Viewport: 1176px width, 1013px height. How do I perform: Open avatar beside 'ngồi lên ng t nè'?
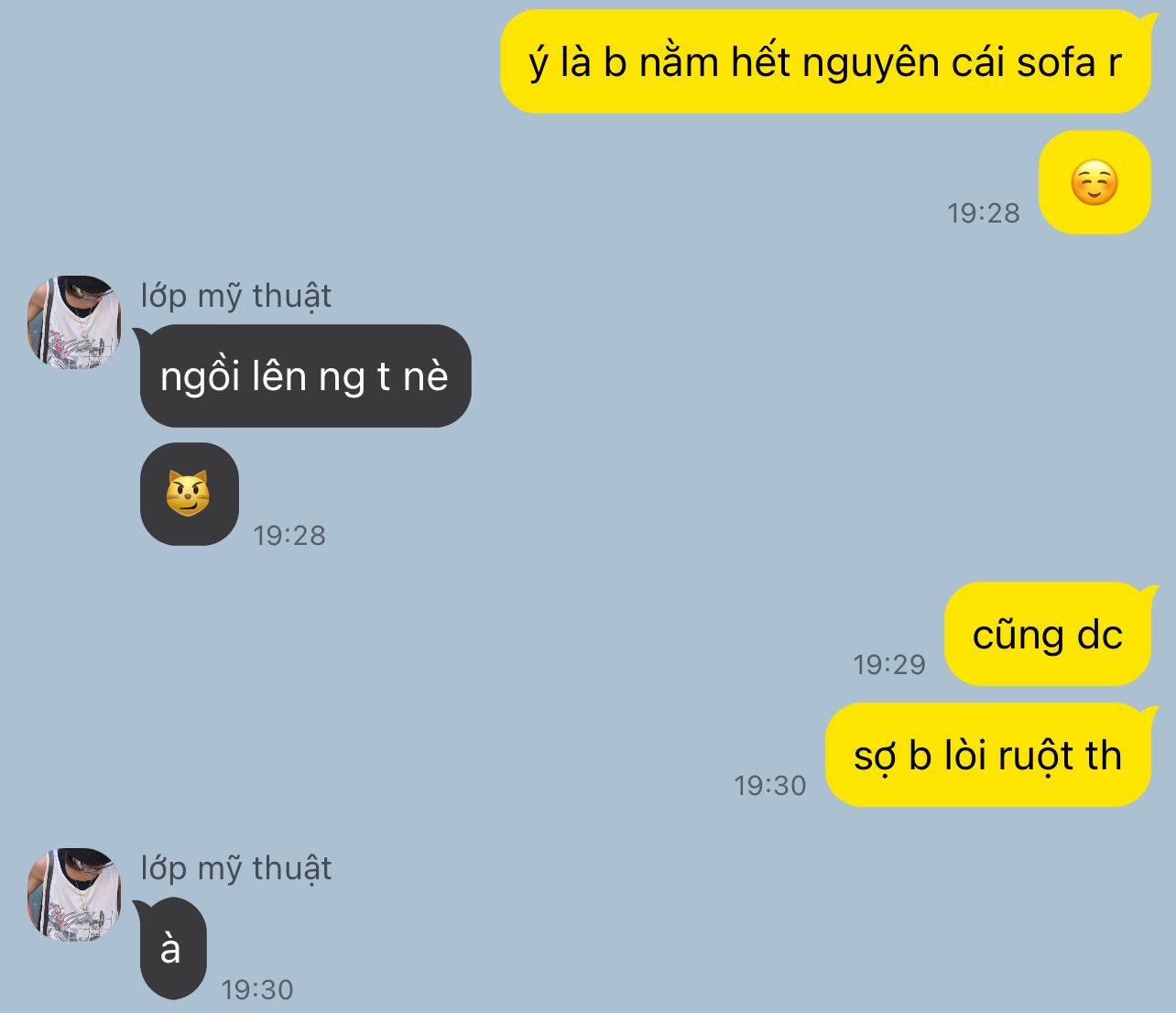(x=74, y=322)
